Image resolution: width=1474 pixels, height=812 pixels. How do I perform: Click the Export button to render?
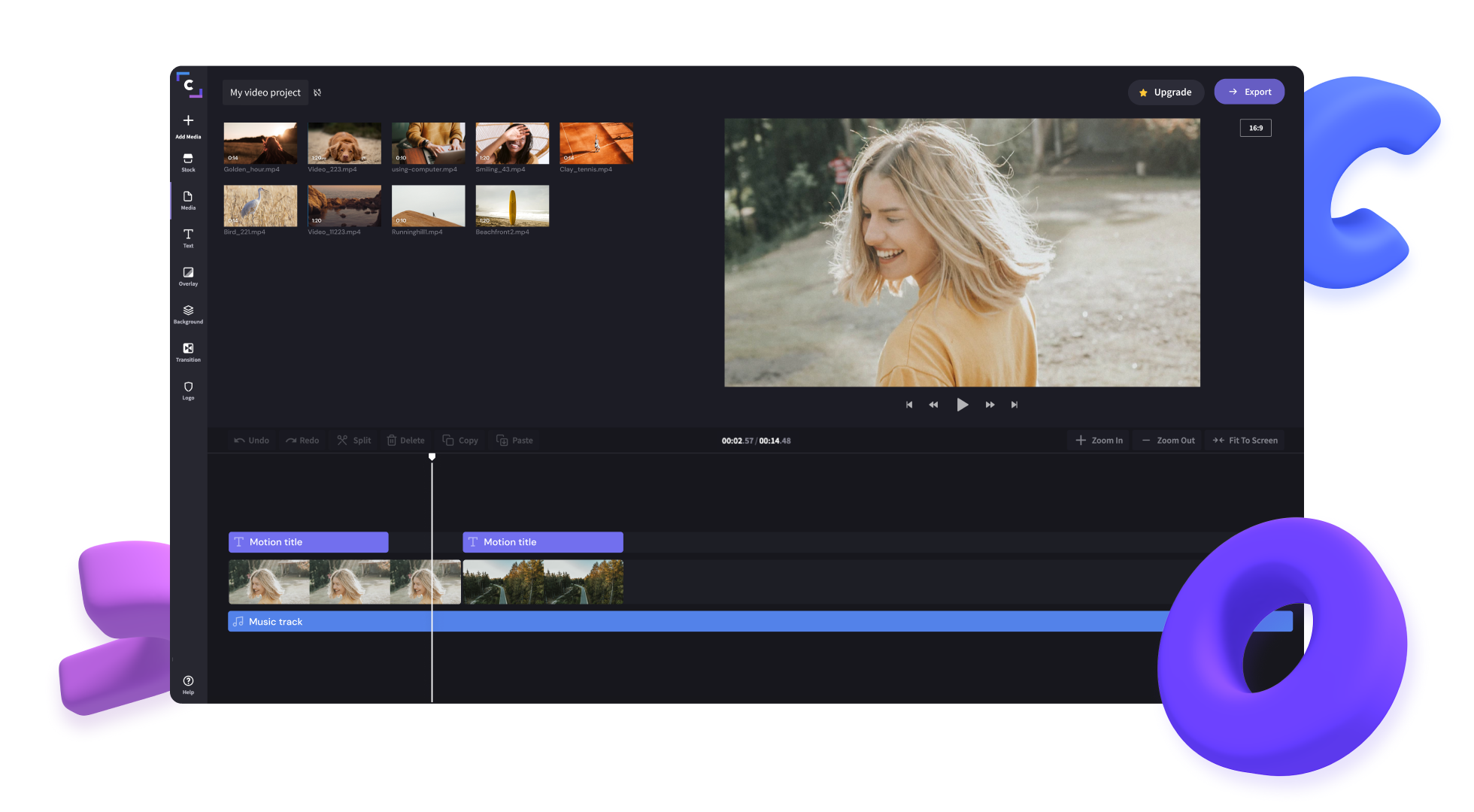coord(1248,91)
